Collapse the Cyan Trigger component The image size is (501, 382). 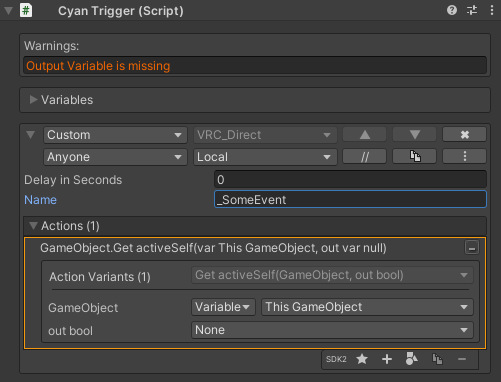(x=9, y=11)
